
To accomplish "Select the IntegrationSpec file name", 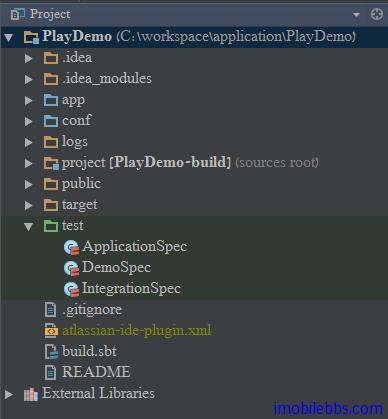I will click(132, 289).
